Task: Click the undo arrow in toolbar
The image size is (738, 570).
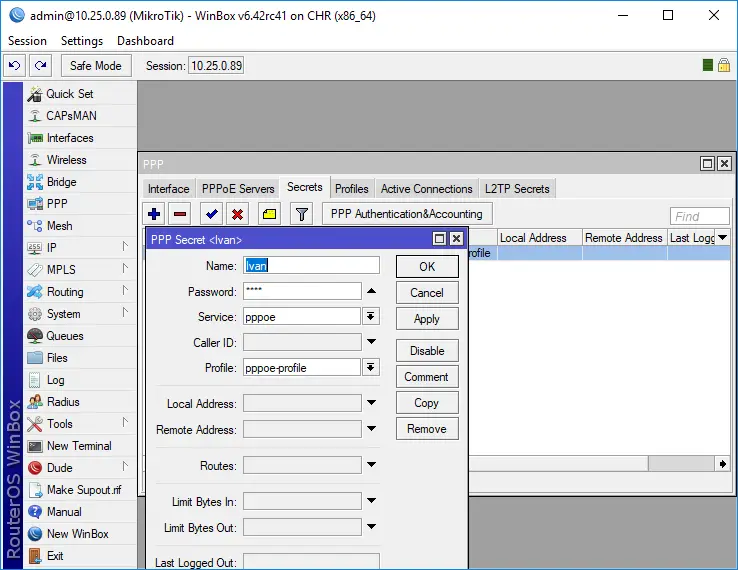Action: (x=14, y=65)
